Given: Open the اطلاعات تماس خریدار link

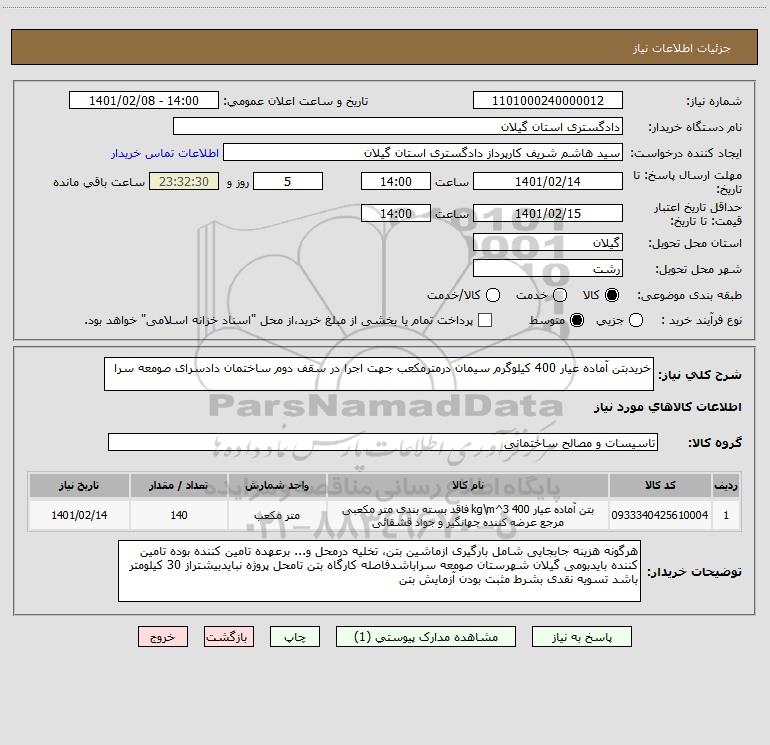Looking at the screenshot, I should 165,153.
